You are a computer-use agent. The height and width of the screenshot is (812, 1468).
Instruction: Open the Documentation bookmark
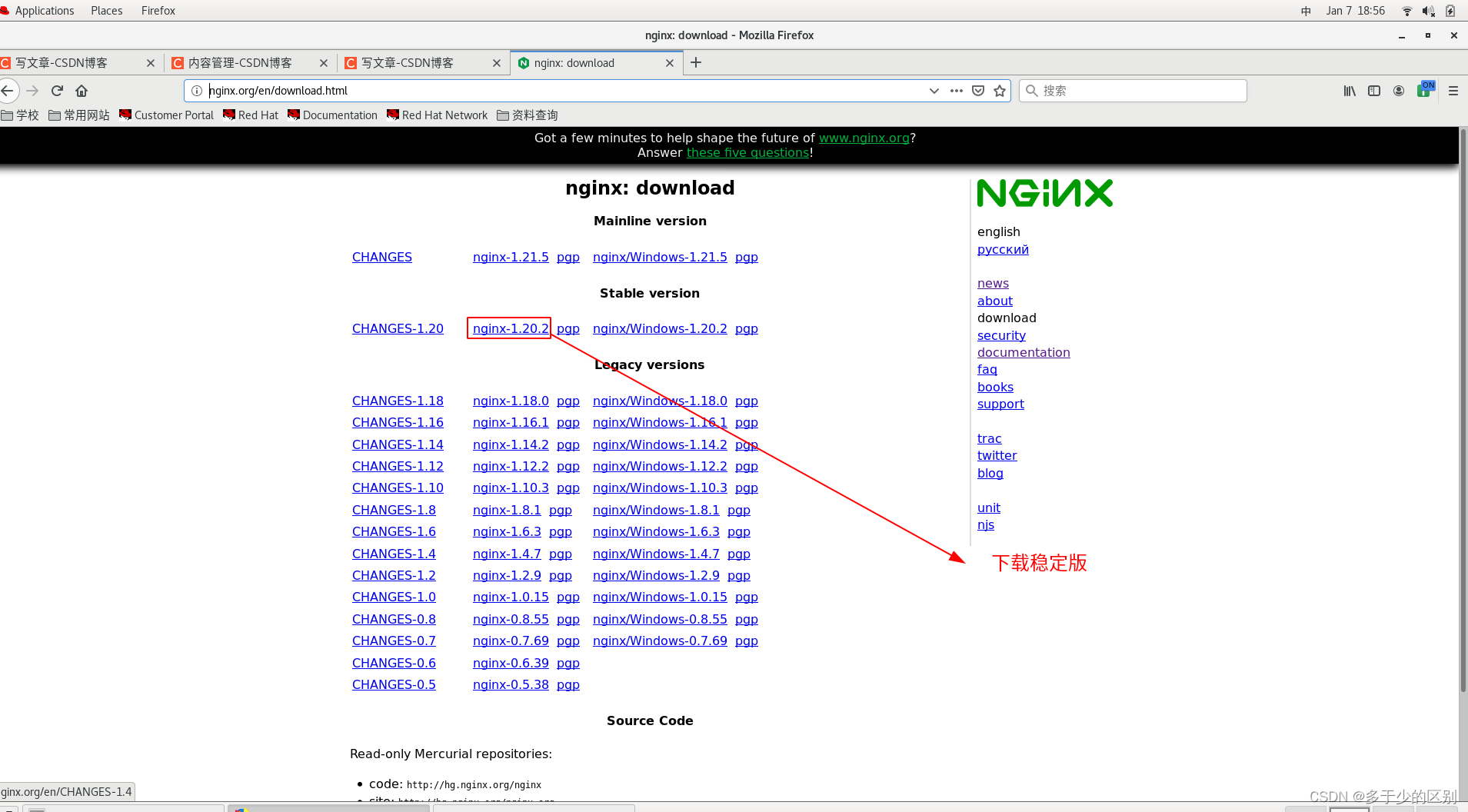[332, 115]
